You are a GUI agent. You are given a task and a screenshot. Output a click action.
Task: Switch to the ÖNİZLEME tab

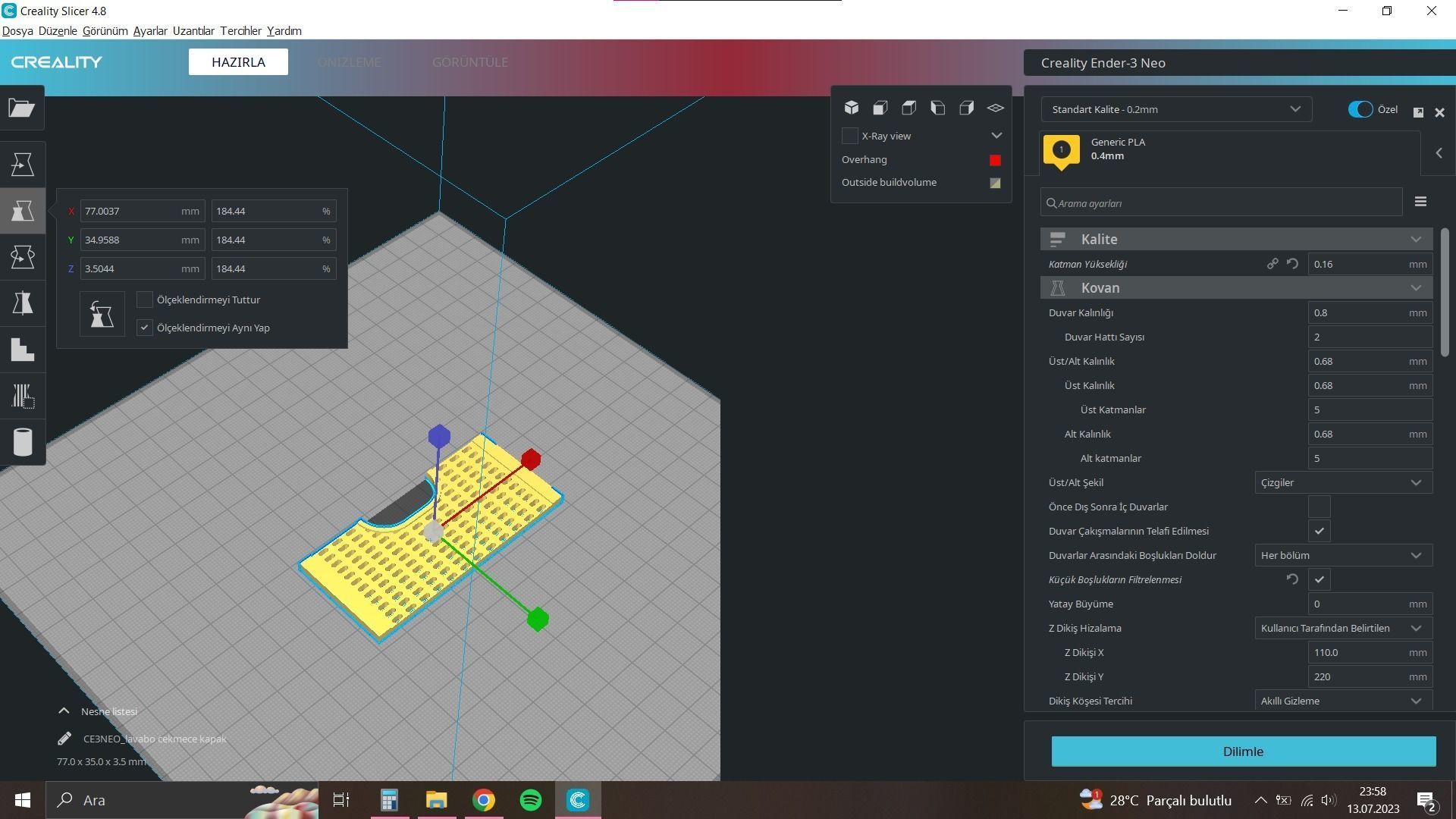(x=349, y=62)
